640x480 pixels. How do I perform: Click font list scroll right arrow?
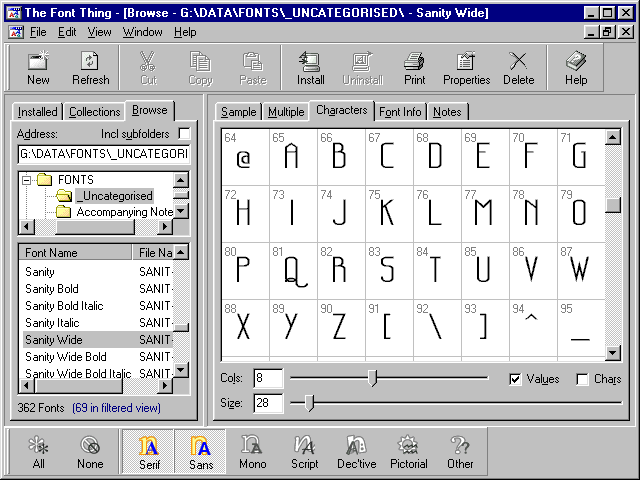point(165,385)
